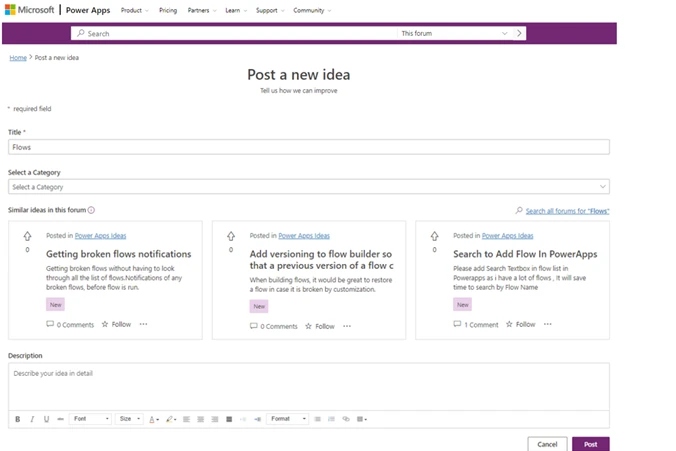Expand the Select a Category dropdown
Screen dimensions: 676x451
click(309, 187)
